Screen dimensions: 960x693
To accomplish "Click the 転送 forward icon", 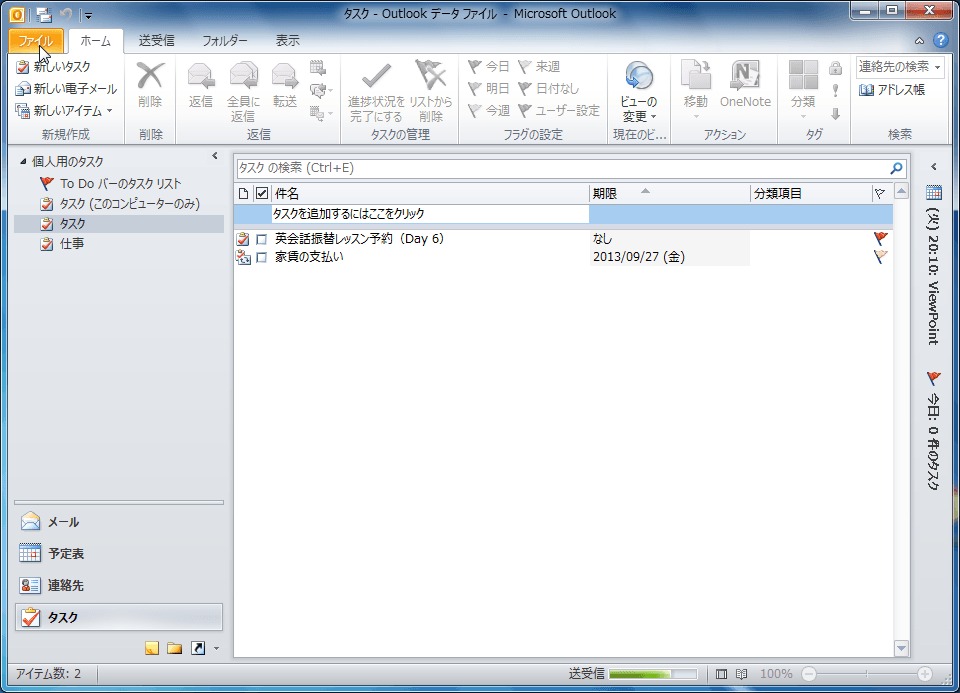I will click(x=285, y=76).
